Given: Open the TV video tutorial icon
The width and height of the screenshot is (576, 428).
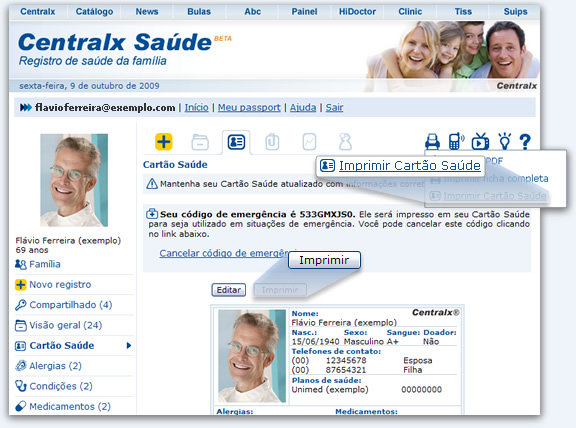Looking at the screenshot, I should 480,141.
